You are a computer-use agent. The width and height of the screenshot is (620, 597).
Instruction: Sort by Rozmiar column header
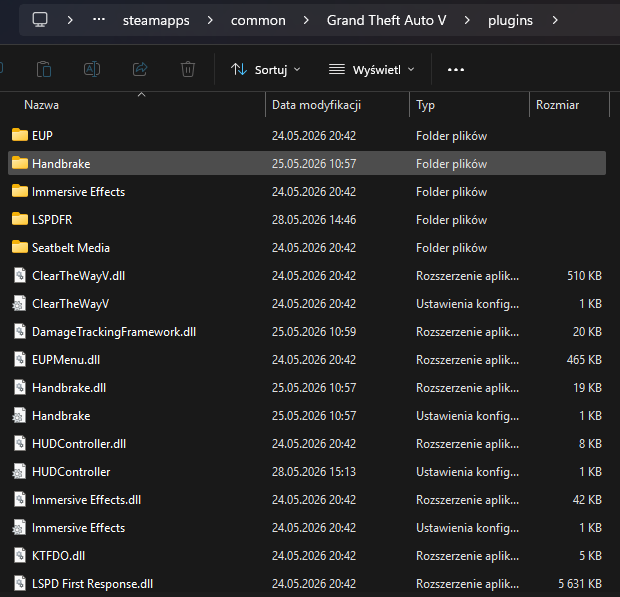click(558, 105)
